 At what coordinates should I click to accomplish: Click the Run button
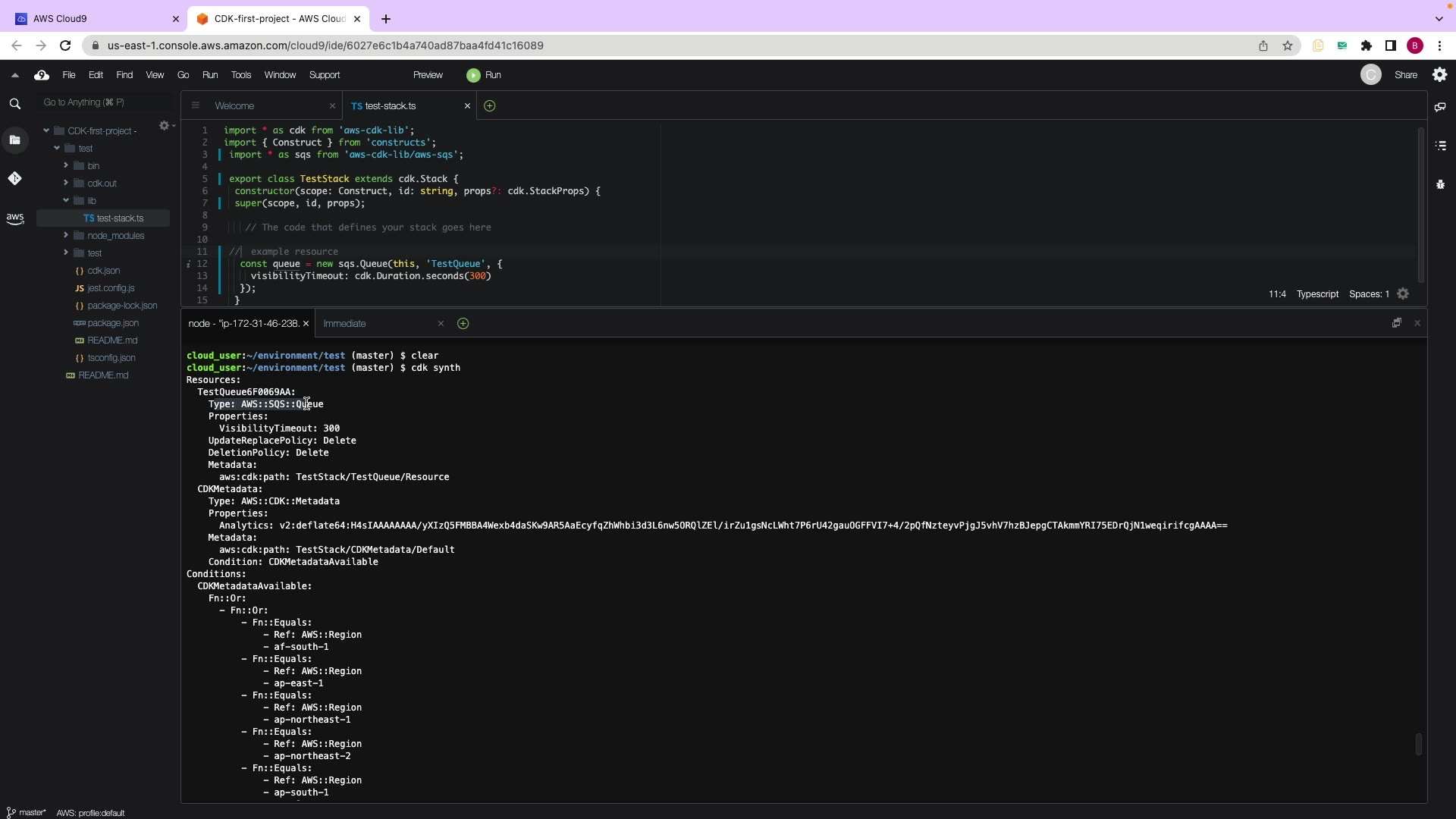pyautogui.click(x=485, y=75)
